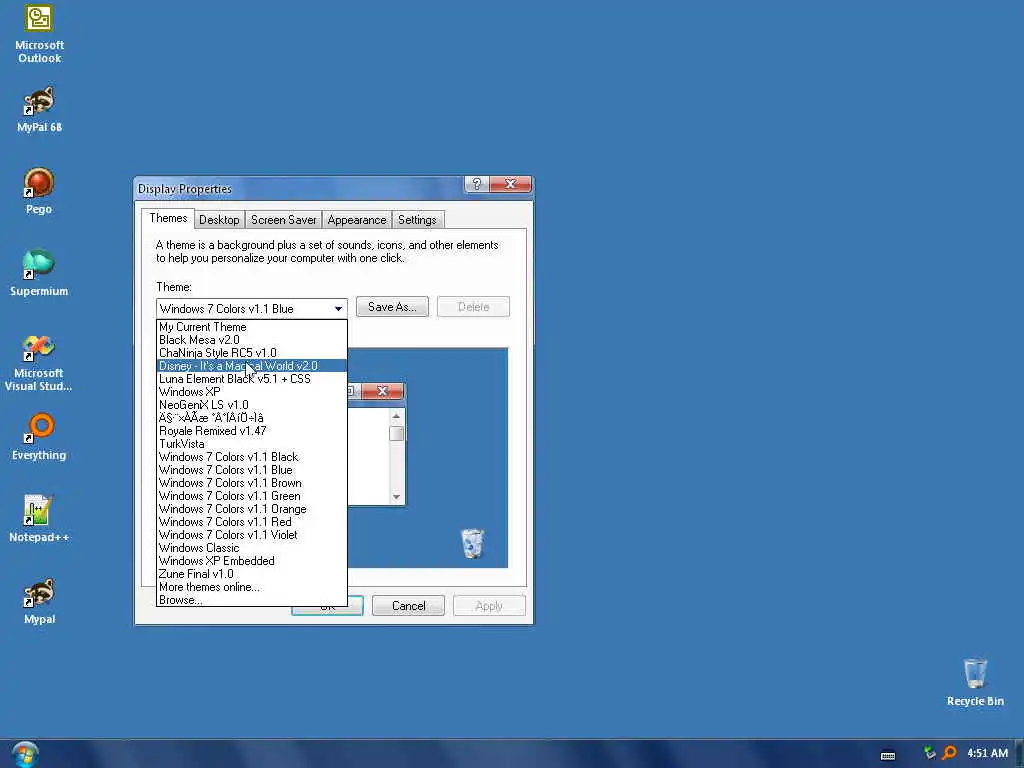Click the Display Properties title bar
1024x768 pixels.
coord(299,189)
